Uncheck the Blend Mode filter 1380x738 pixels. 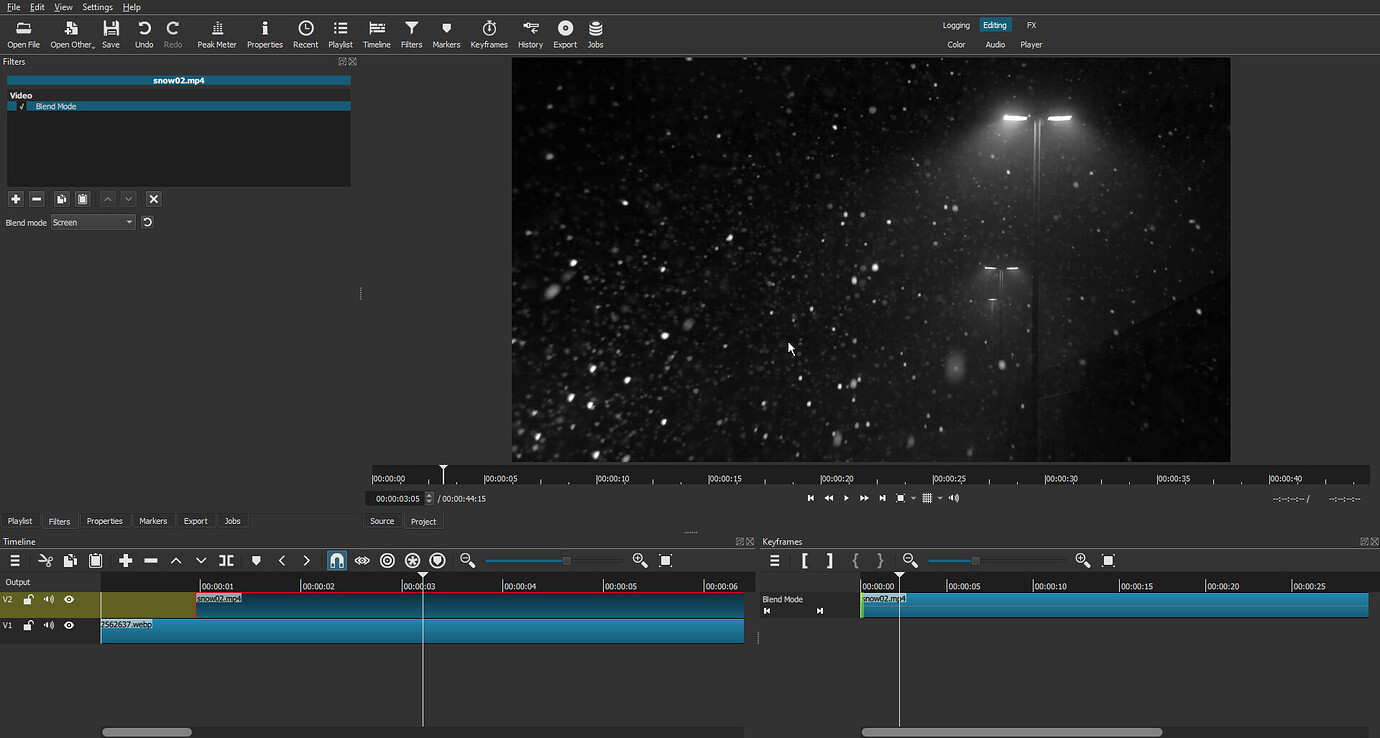tap(22, 105)
